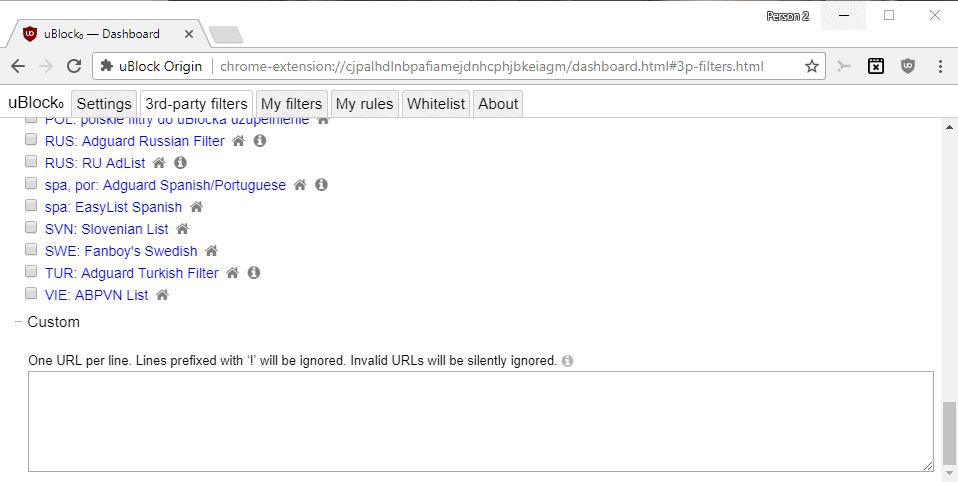The width and height of the screenshot is (958, 482).
Task: Open the info icon for Adguard Spanish/Portuguese
Action: (321, 185)
